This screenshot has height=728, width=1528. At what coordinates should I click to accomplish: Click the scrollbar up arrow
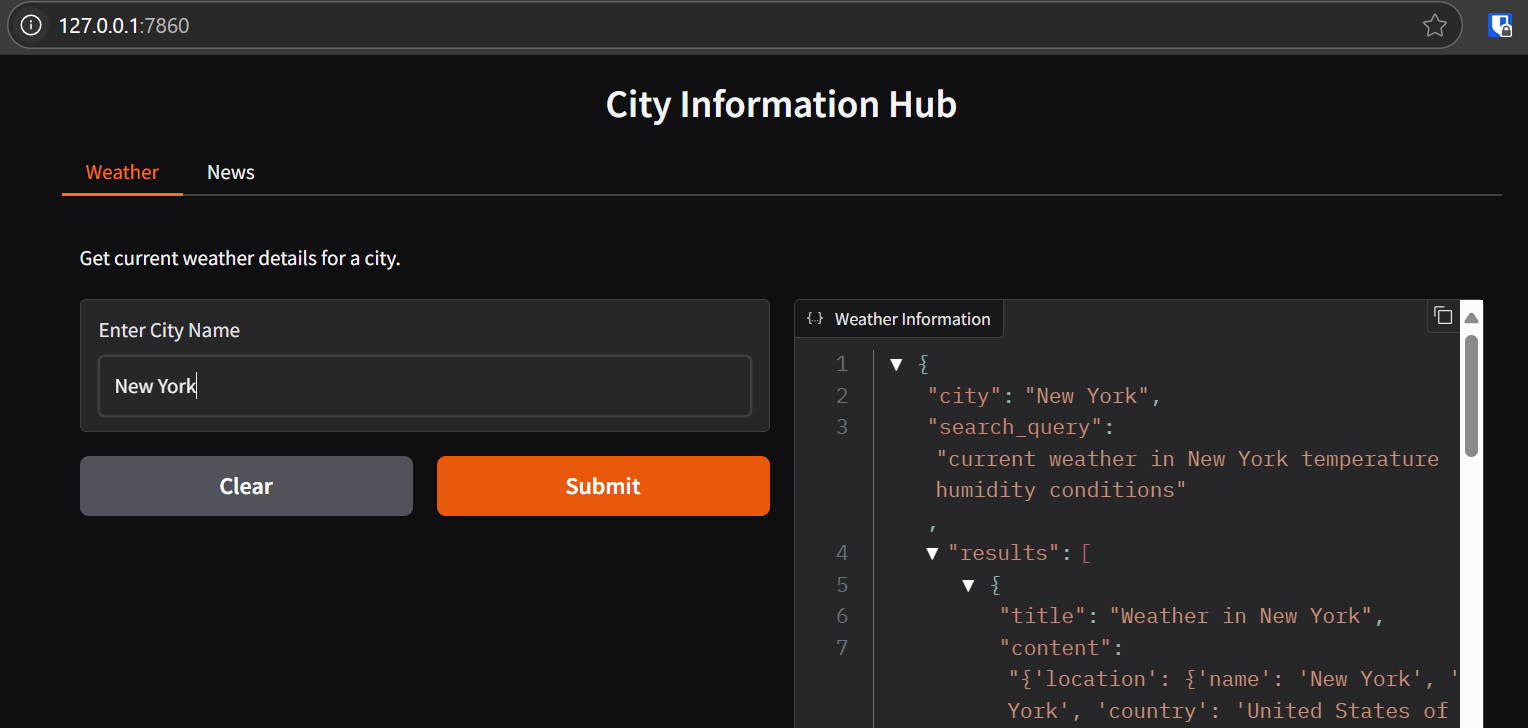click(1471, 319)
